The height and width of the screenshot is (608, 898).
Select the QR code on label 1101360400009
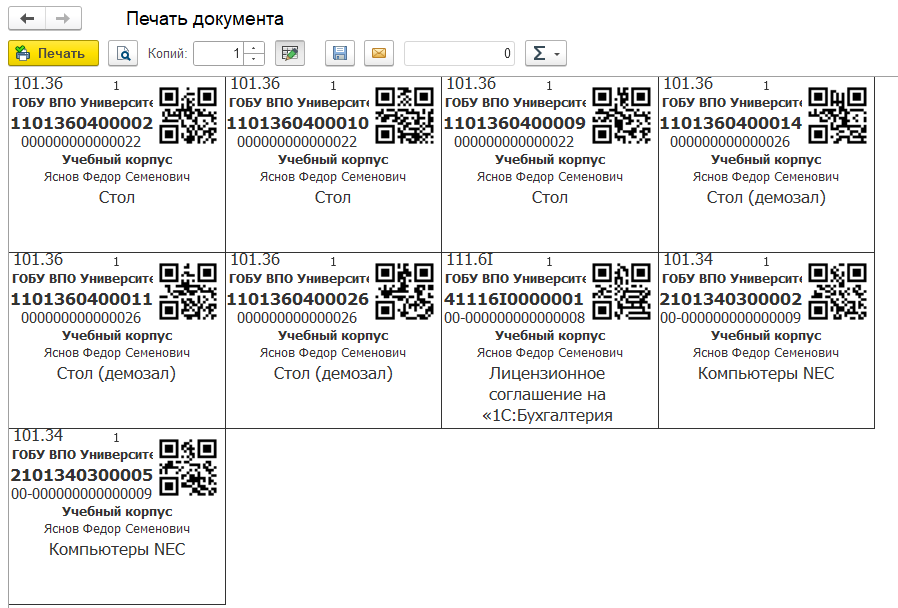(621, 115)
